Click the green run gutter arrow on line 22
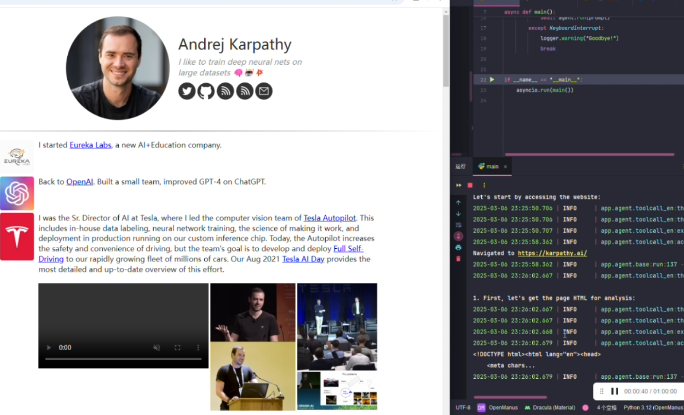 [492, 79]
